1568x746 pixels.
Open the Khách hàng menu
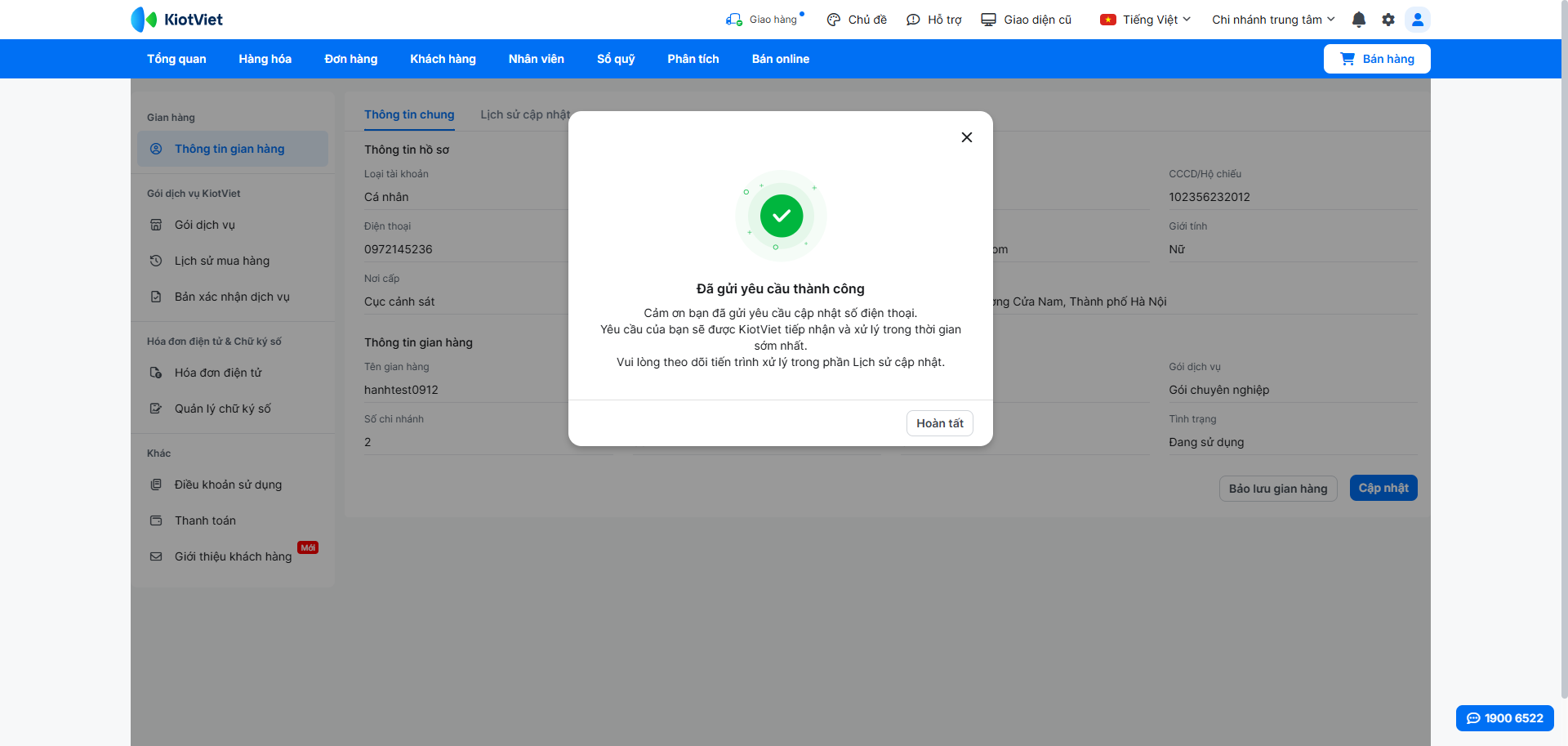(x=443, y=59)
